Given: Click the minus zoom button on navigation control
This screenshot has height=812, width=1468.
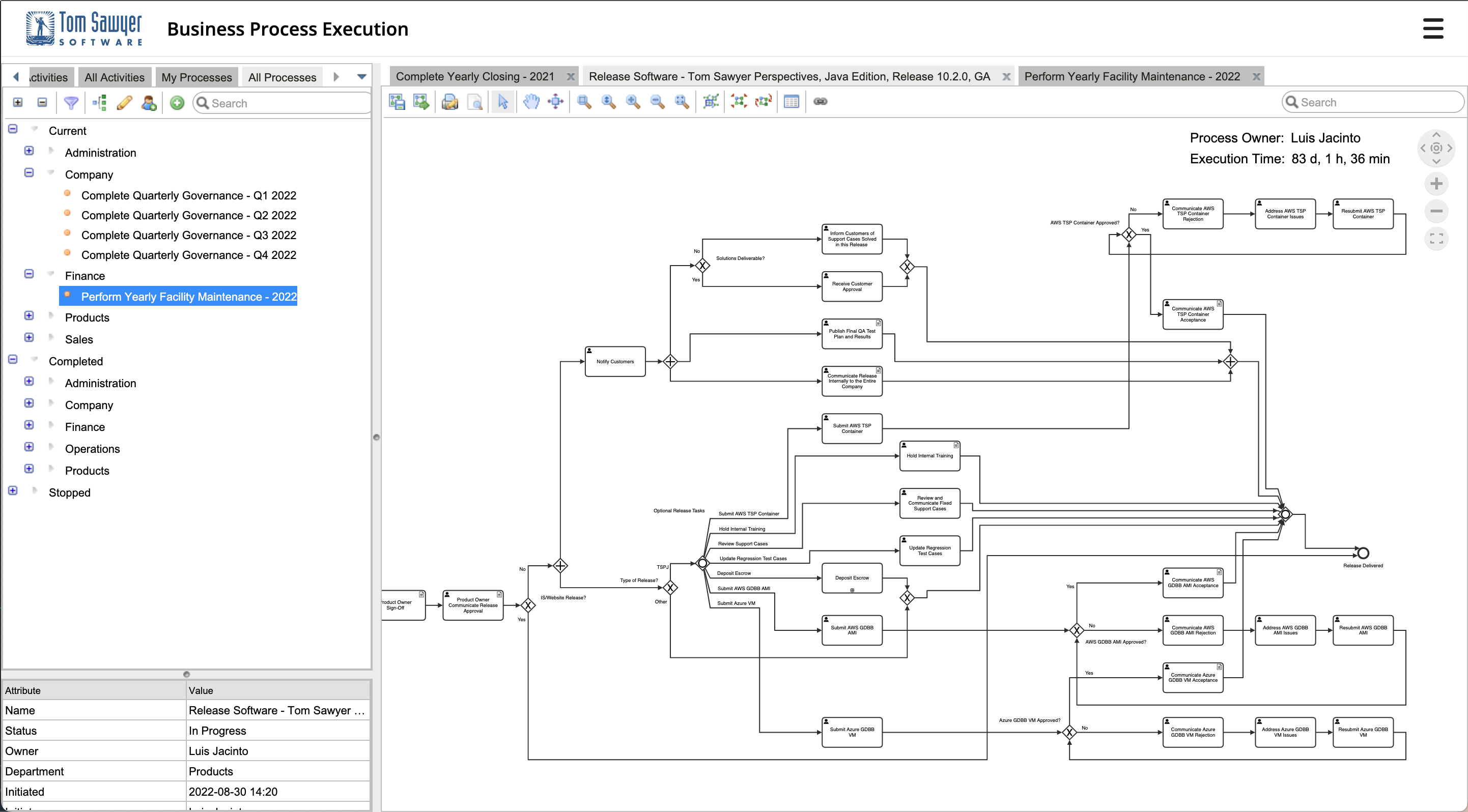Looking at the screenshot, I should 1436,211.
